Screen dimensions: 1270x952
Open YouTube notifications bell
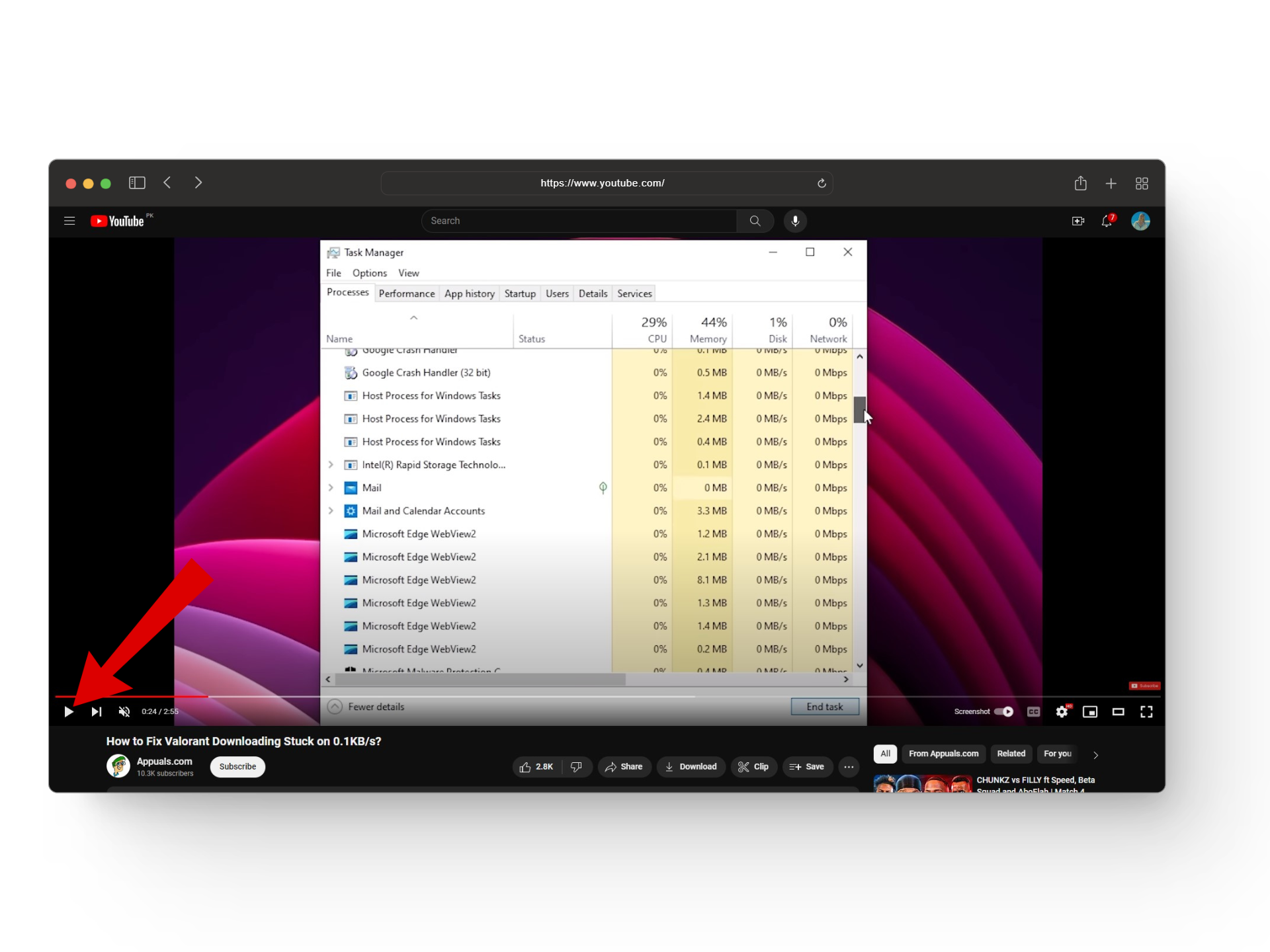(x=1107, y=221)
